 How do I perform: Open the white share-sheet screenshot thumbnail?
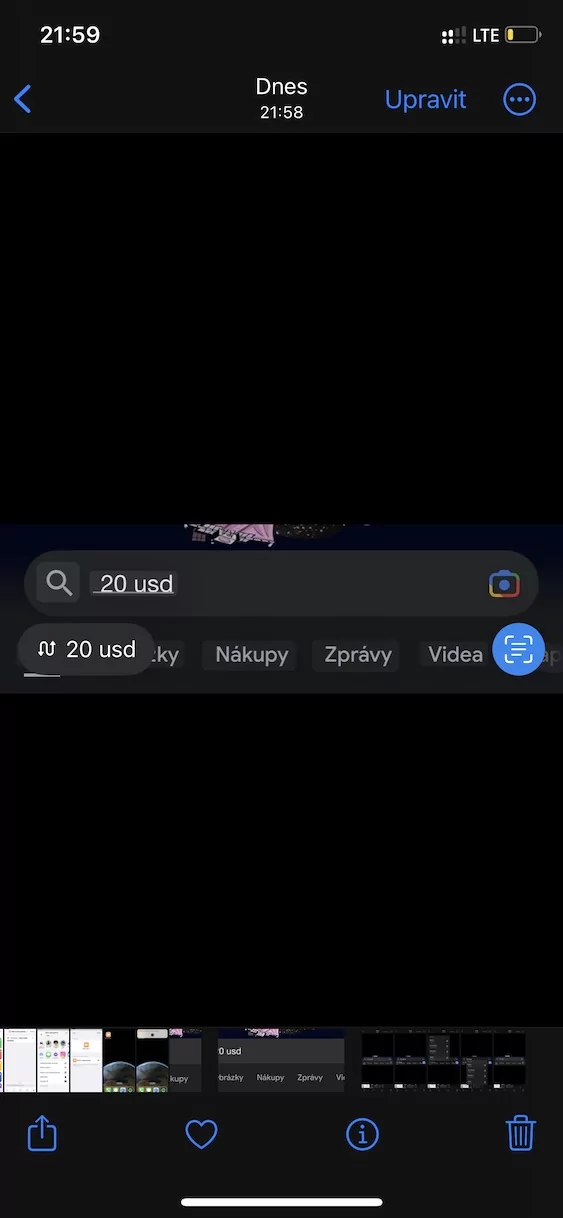[52, 1059]
